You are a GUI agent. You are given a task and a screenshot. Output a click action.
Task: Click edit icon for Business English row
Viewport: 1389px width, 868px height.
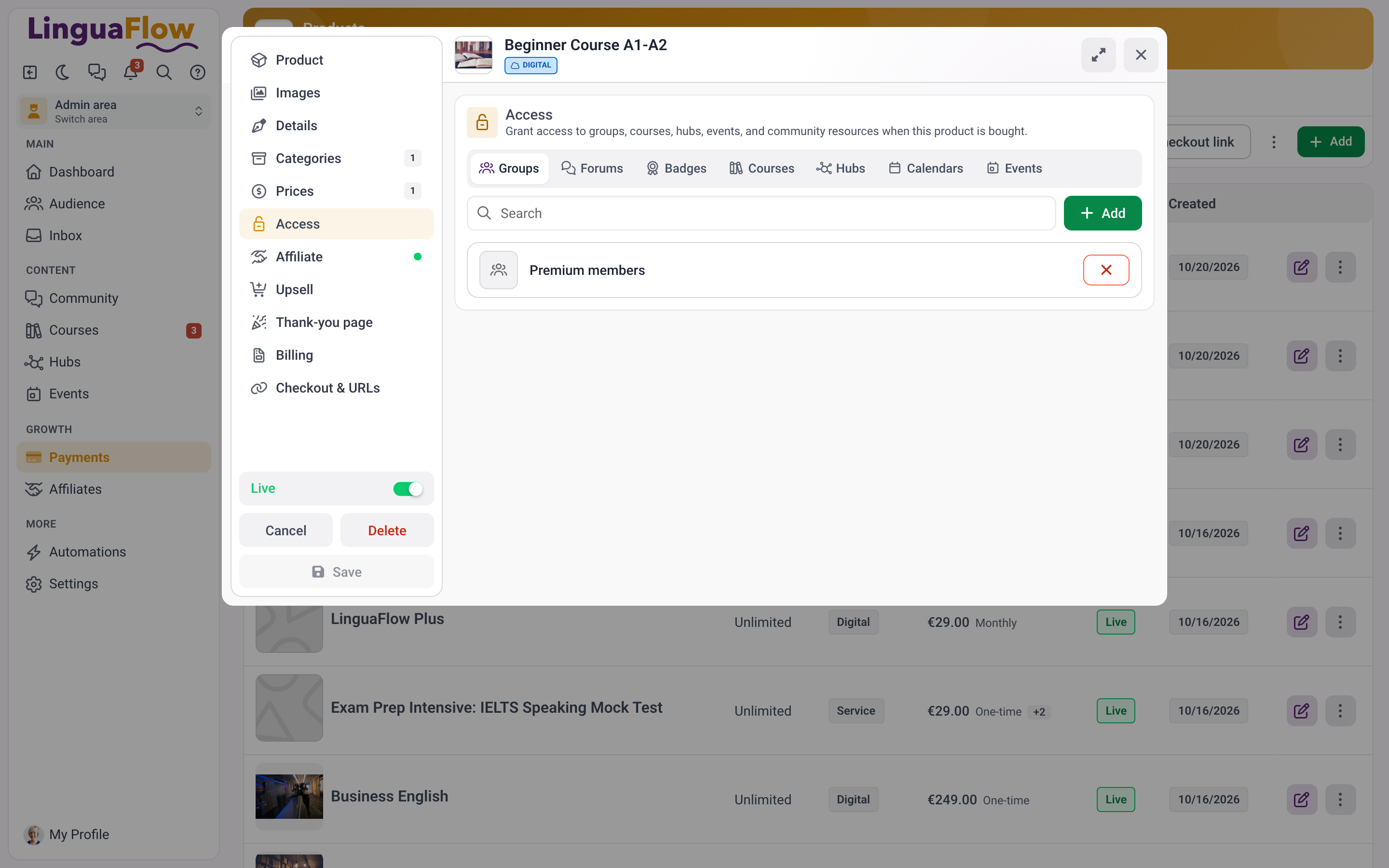click(x=1301, y=799)
